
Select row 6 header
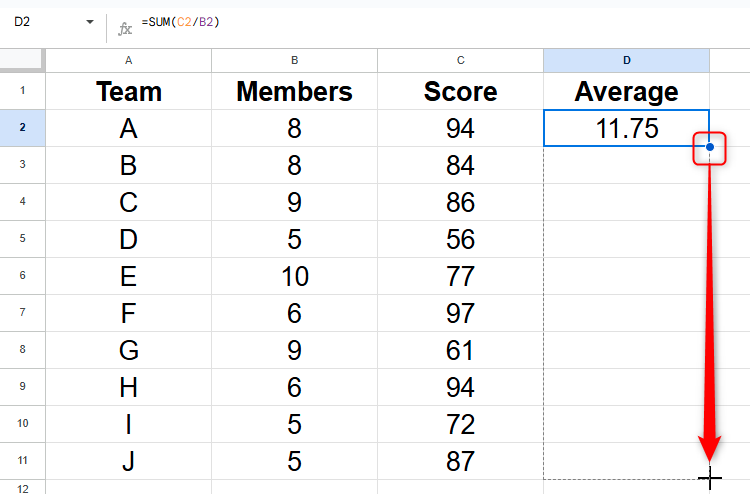22,276
